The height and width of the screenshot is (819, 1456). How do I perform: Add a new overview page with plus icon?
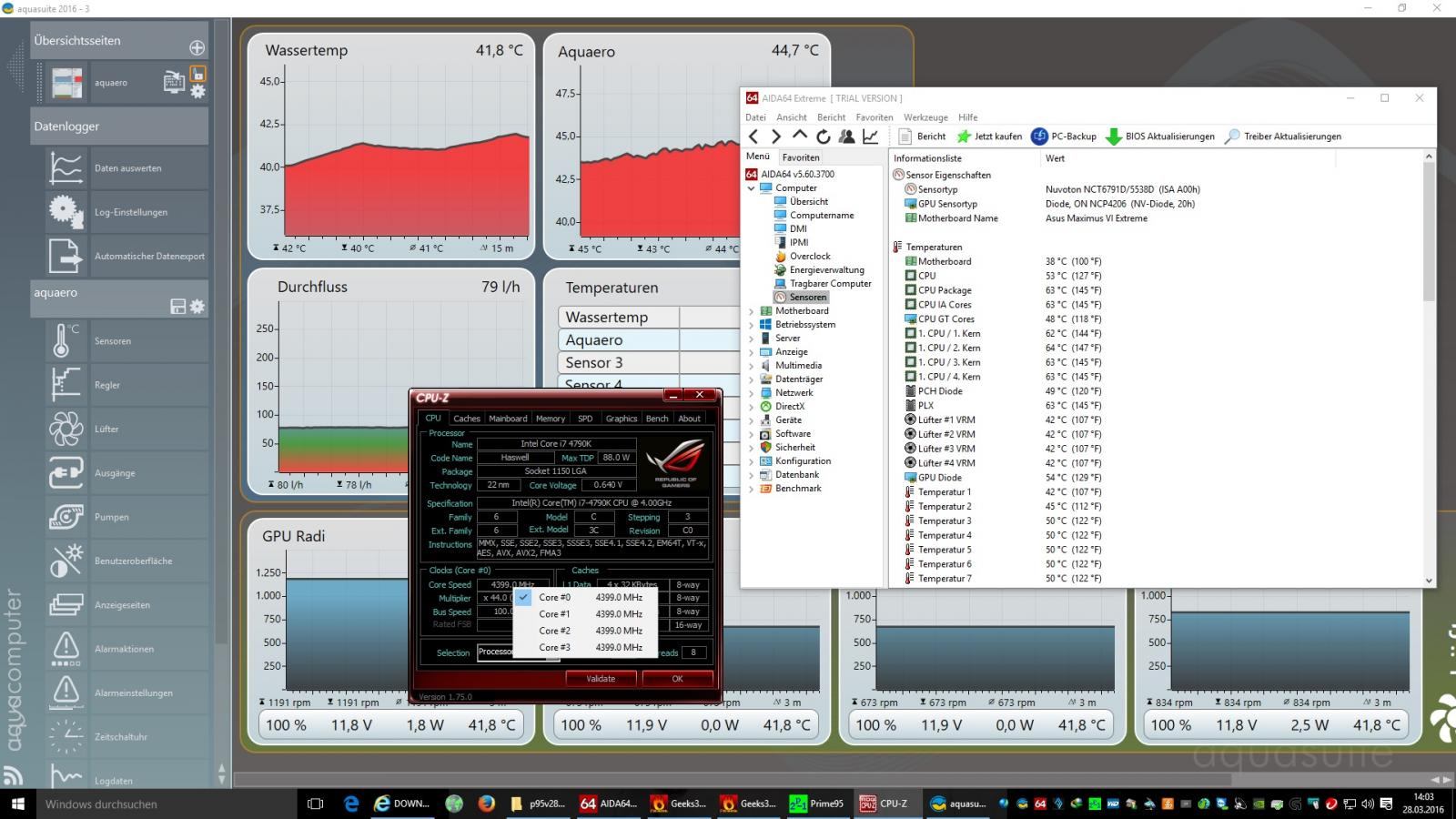click(x=197, y=47)
